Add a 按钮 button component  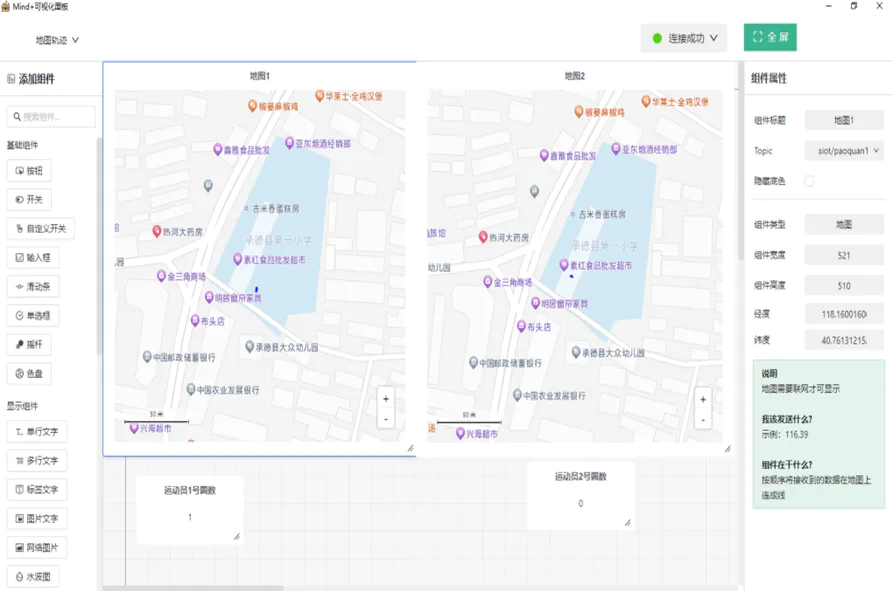29,171
